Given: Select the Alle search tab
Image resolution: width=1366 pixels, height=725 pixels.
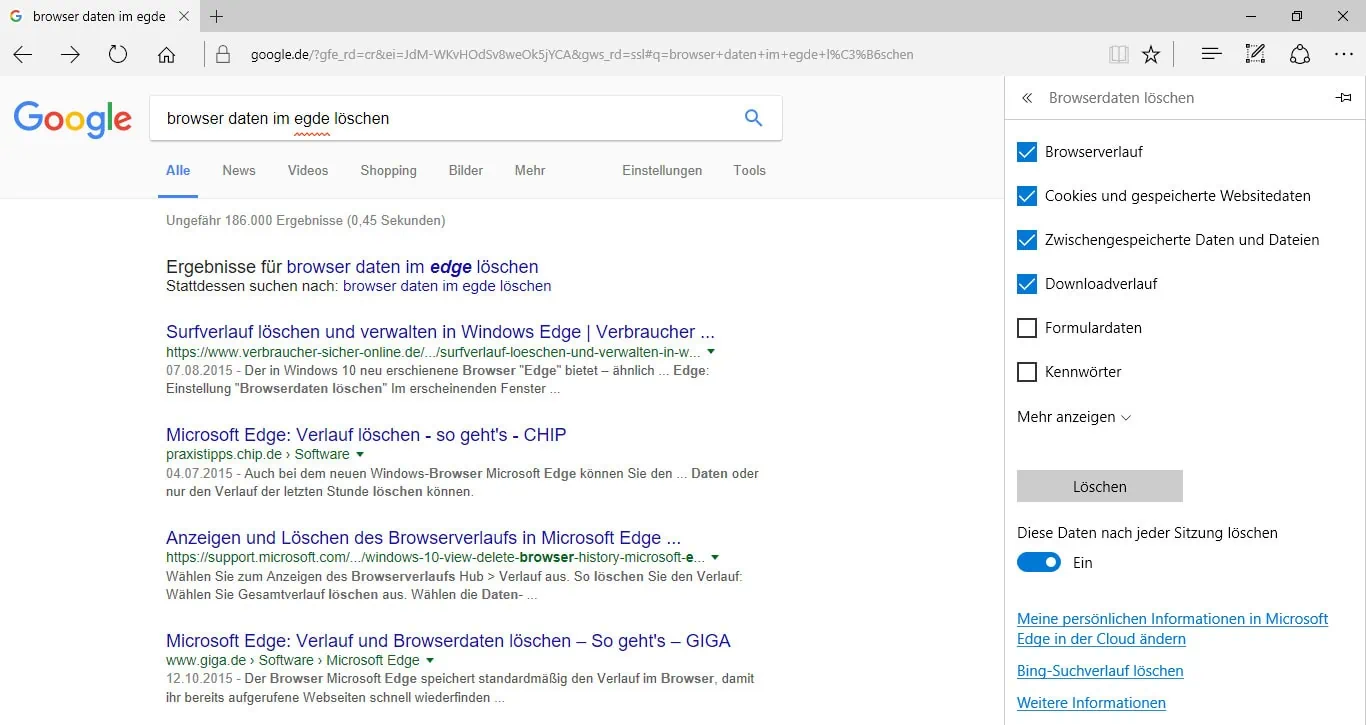Looking at the screenshot, I should pyautogui.click(x=178, y=170).
